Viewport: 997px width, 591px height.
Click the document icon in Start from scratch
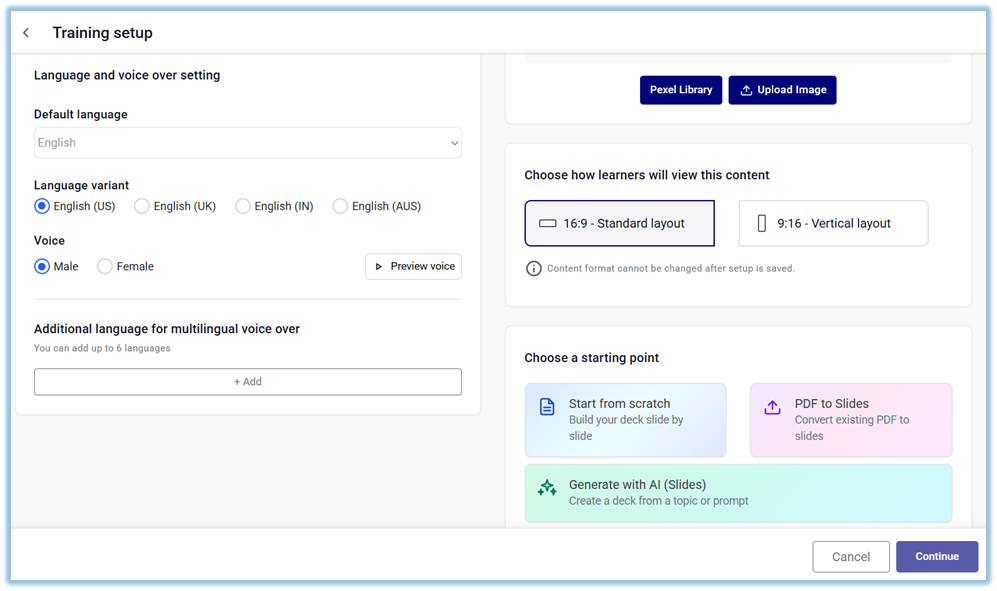click(x=547, y=407)
